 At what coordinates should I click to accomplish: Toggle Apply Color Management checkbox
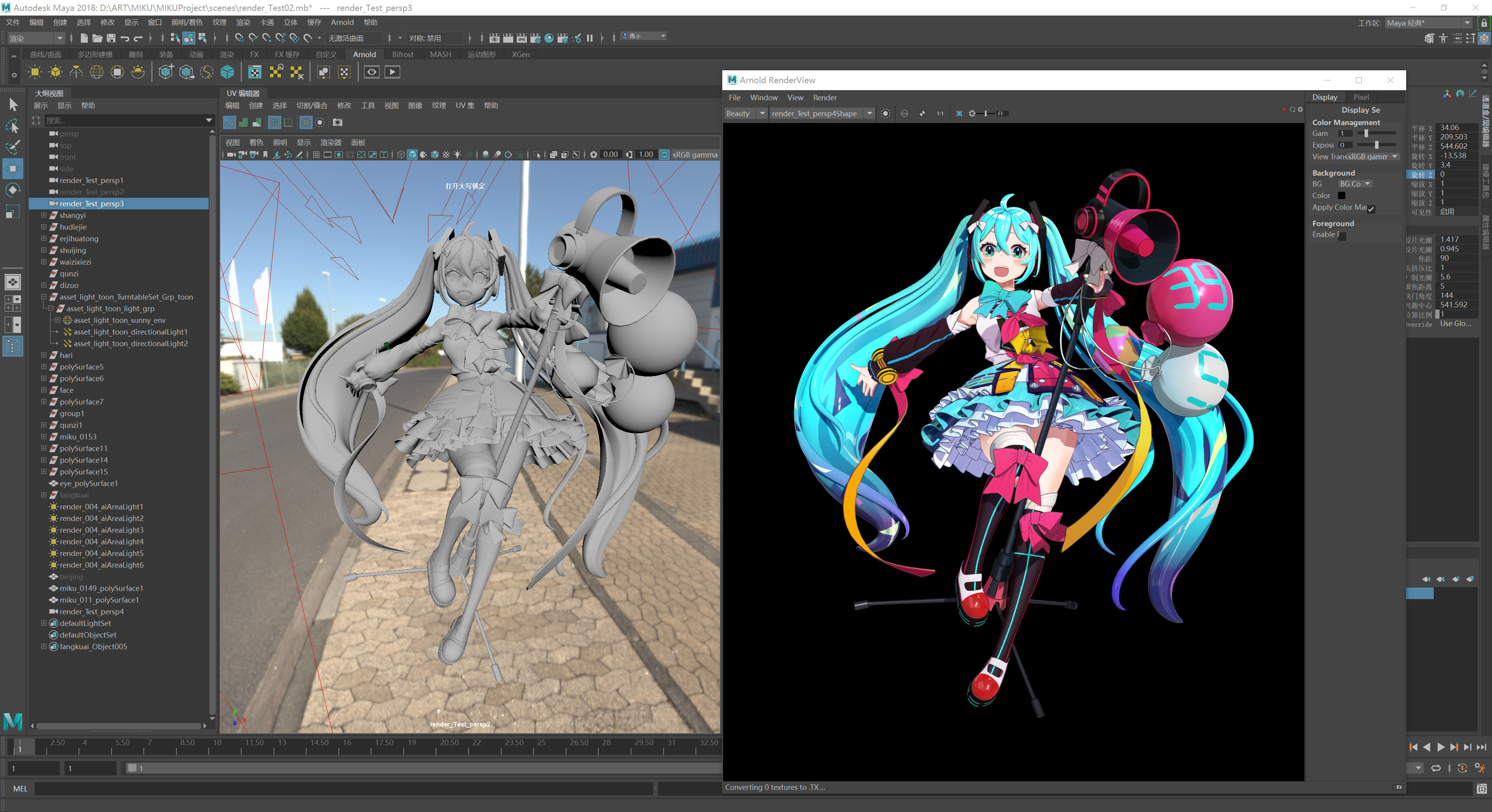(1371, 209)
